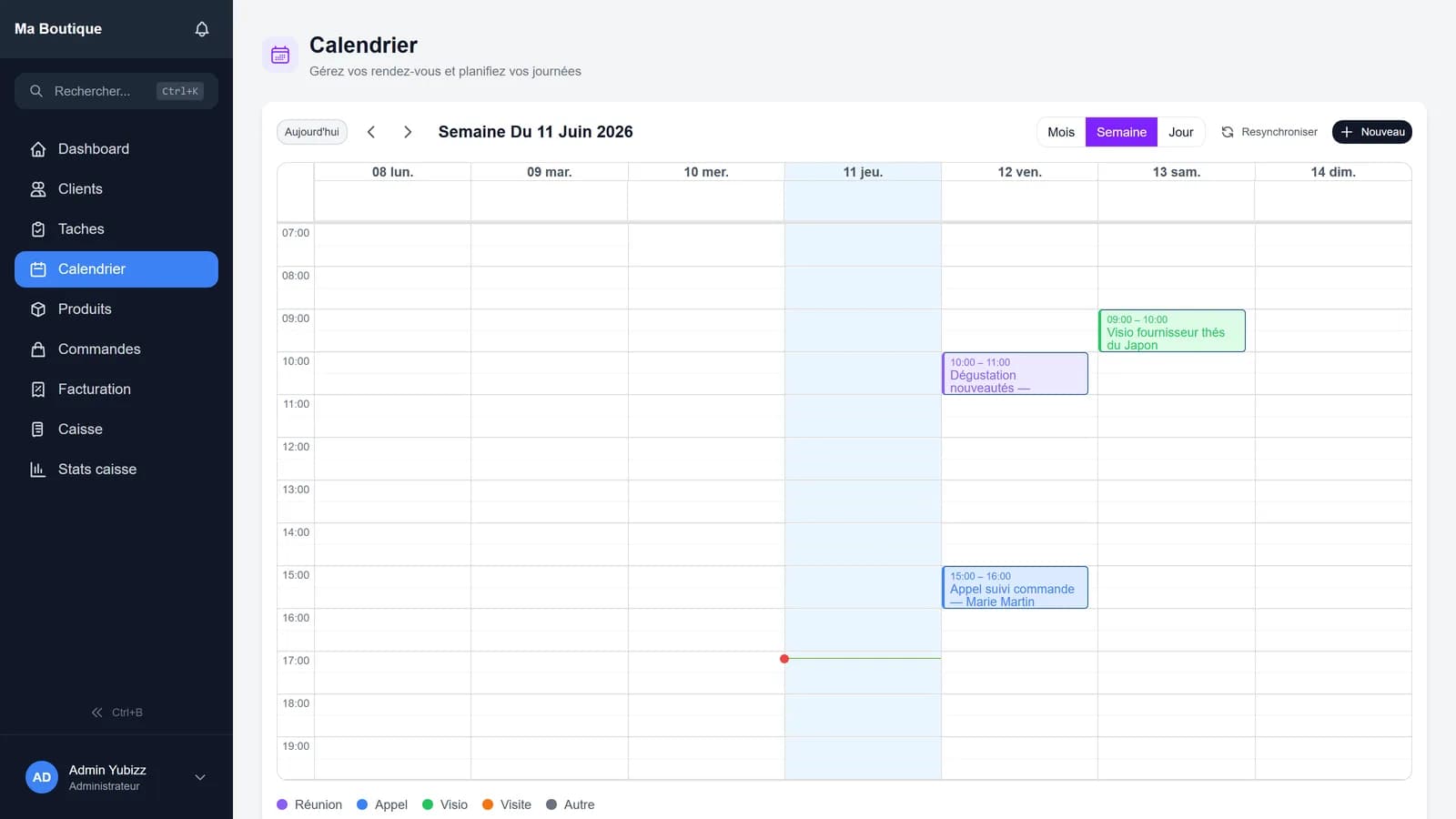Click the Resynchroniser button
The width and height of the screenshot is (1456, 819).
(1269, 132)
